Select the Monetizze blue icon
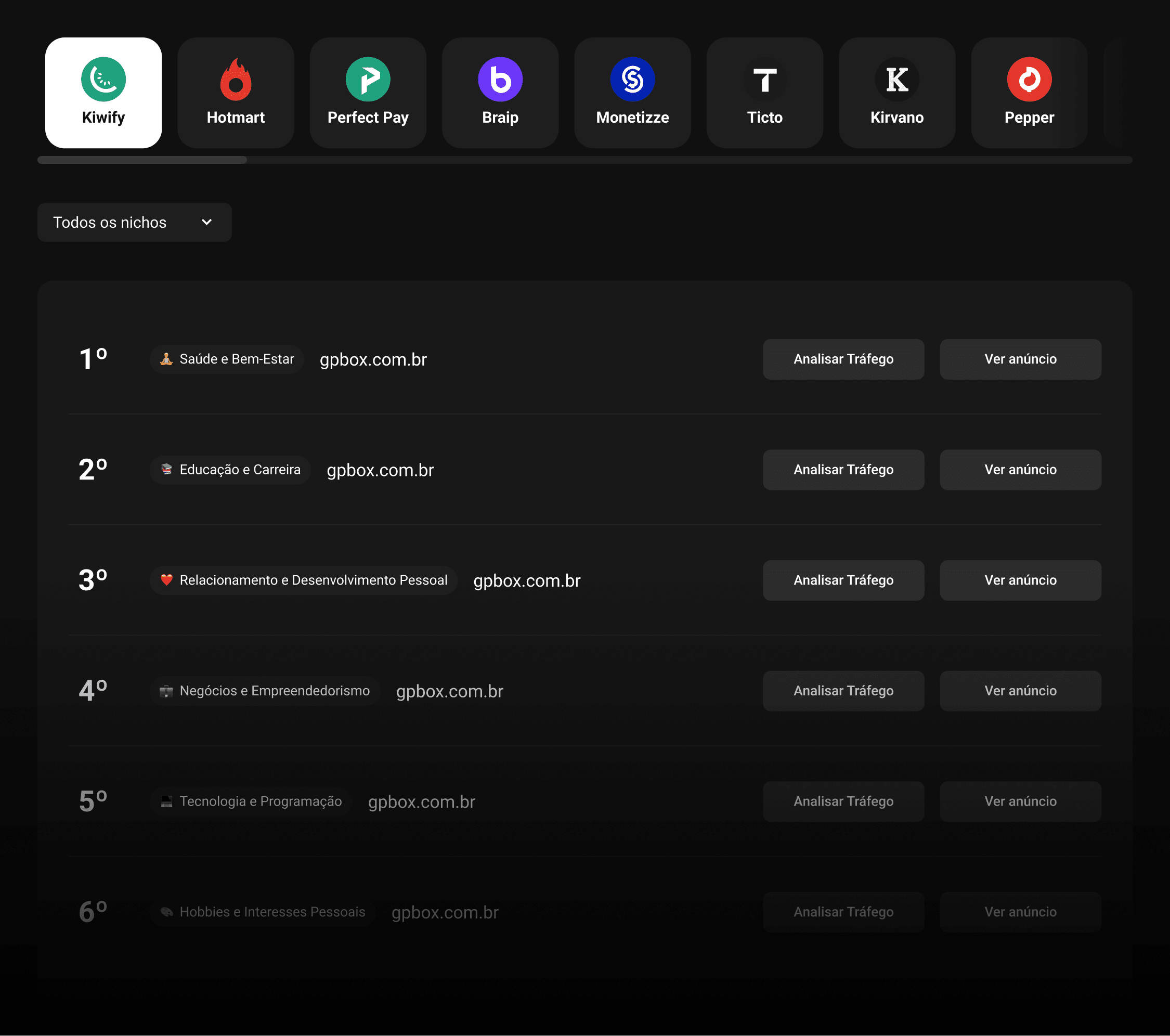 [x=632, y=80]
